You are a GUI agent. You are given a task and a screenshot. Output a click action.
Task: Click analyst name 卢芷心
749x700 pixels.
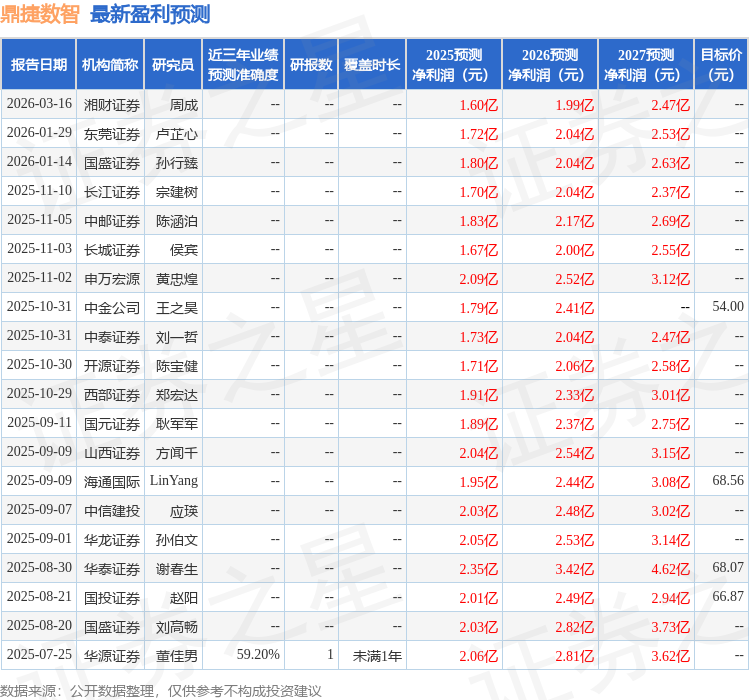click(x=176, y=133)
